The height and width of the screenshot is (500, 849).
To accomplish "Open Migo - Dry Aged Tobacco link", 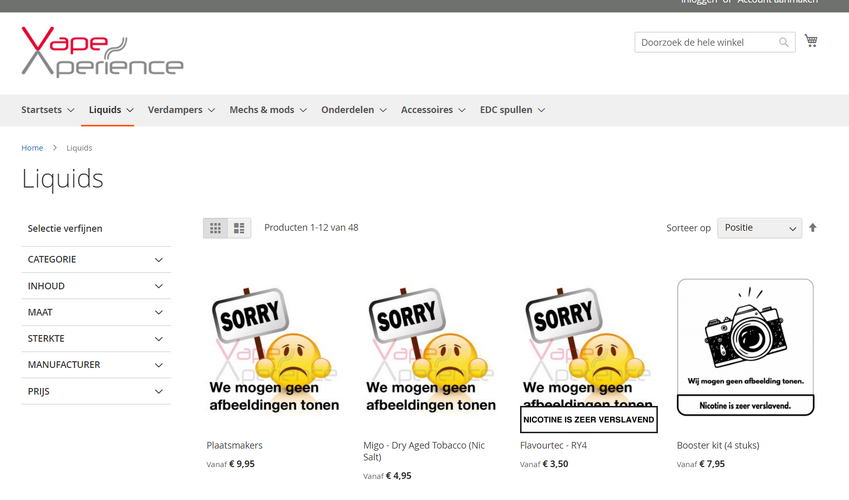I will pos(424,451).
